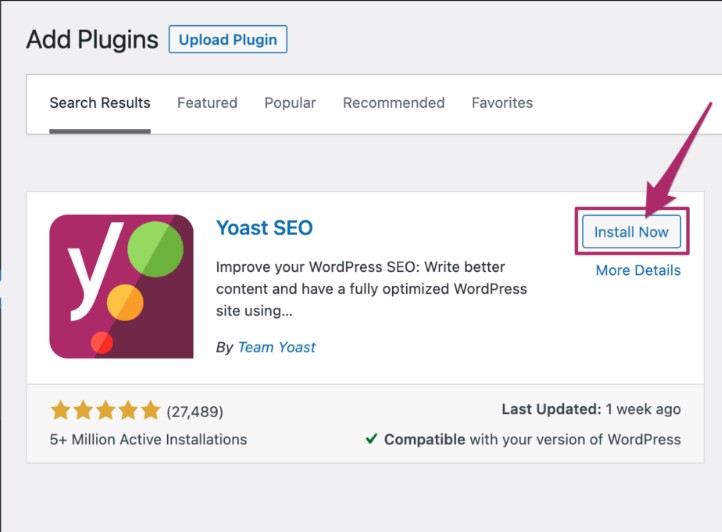Click the first gold rating star
The image size is (722, 532).
point(60,411)
